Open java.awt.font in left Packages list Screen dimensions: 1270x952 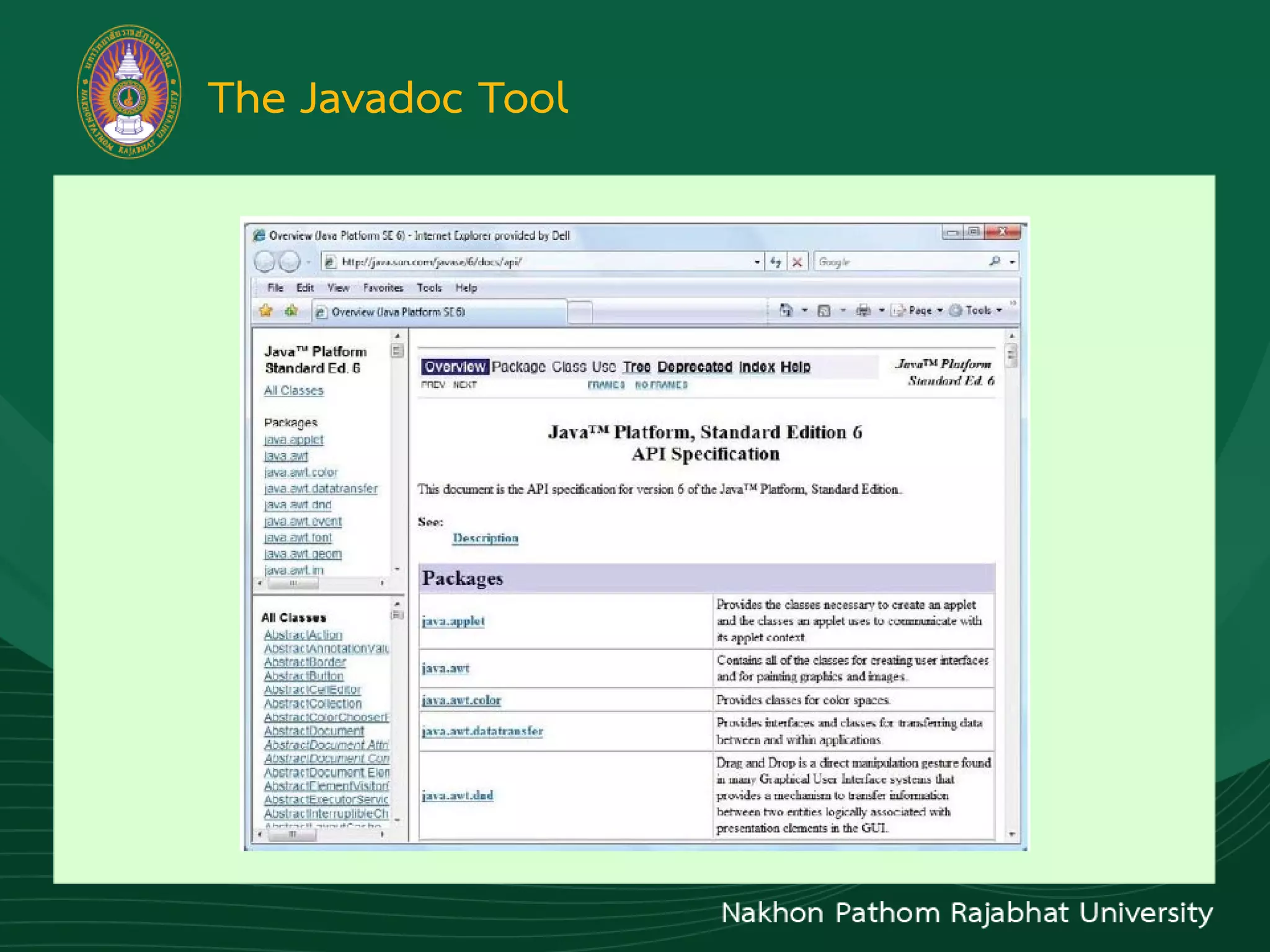298,537
